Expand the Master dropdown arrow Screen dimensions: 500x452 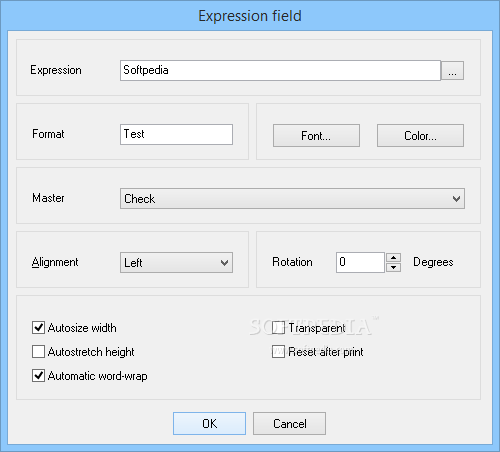point(456,199)
